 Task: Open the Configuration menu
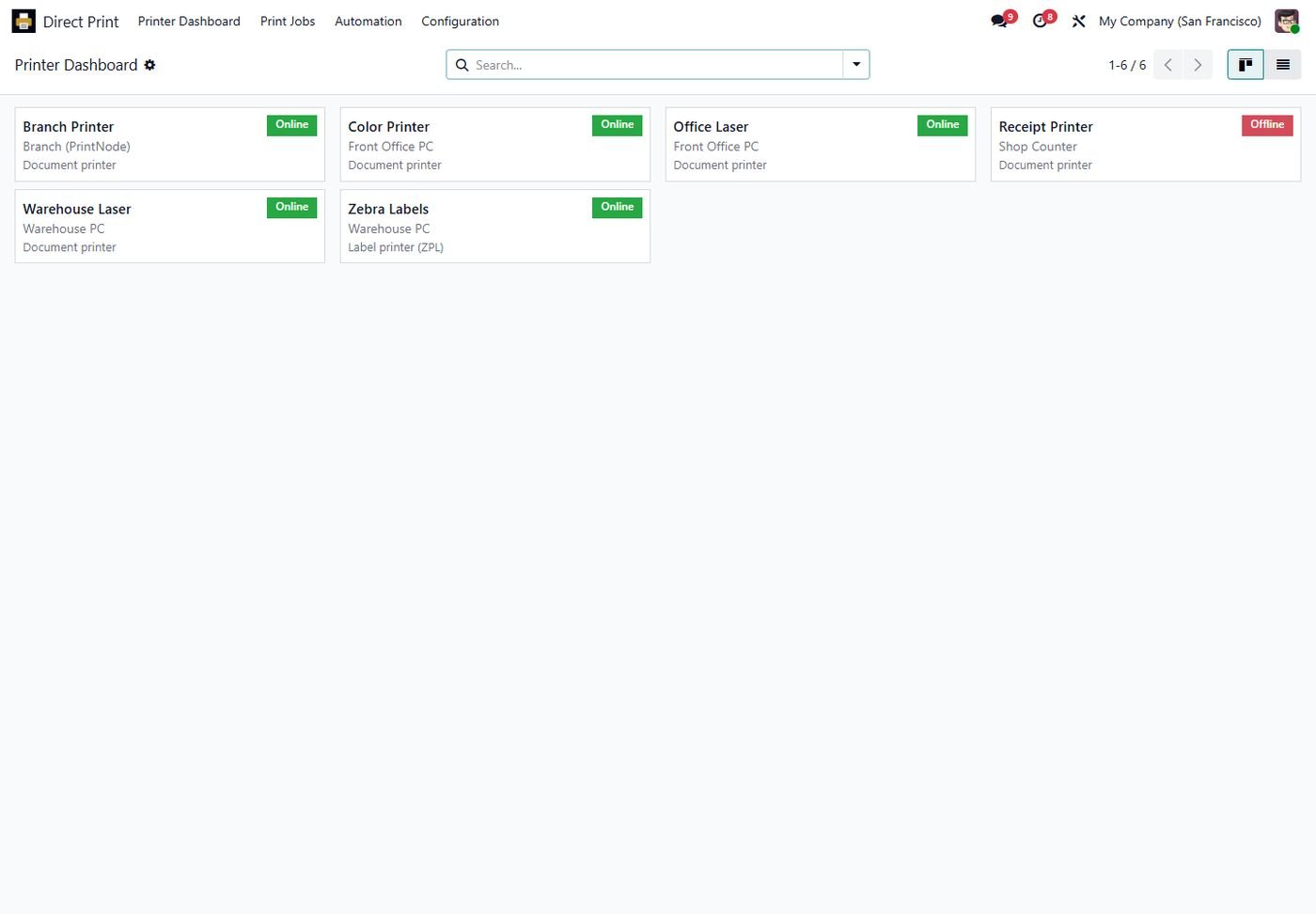[461, 21]
